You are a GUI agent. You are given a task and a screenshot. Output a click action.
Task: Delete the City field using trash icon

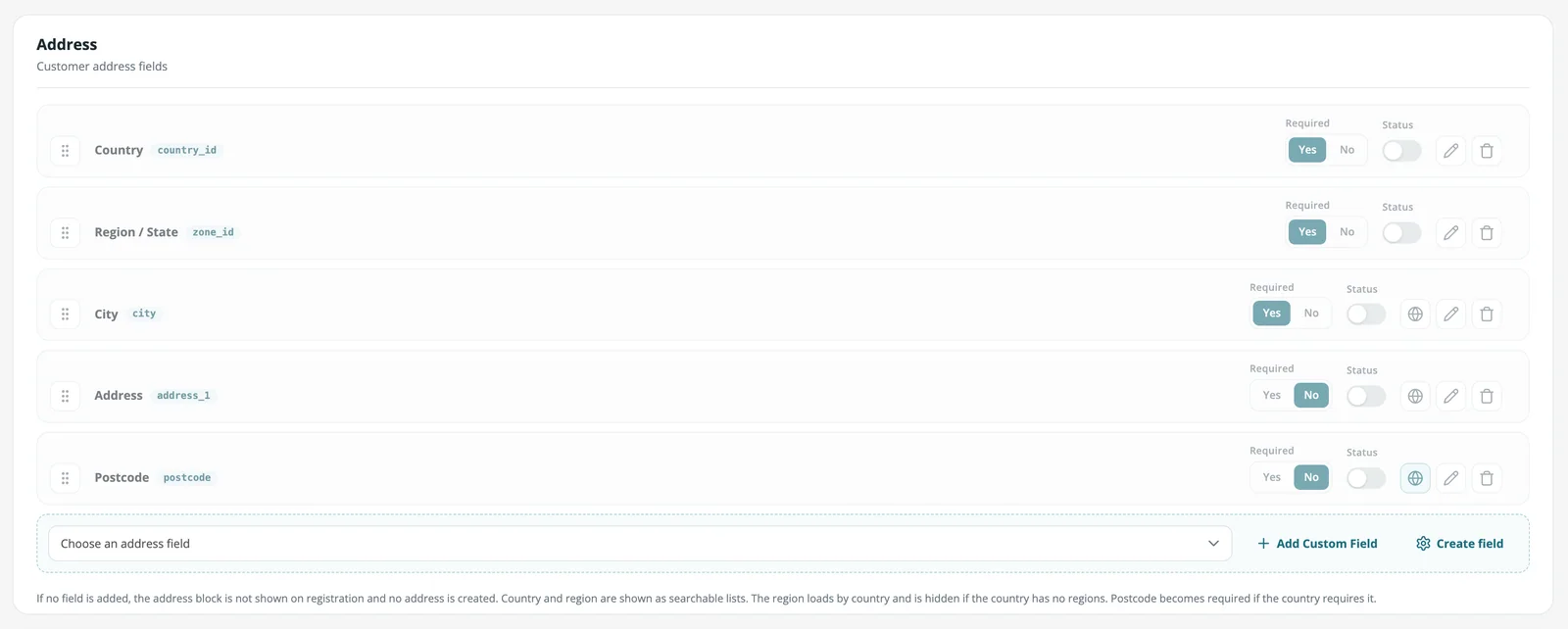coord(1487,314)
